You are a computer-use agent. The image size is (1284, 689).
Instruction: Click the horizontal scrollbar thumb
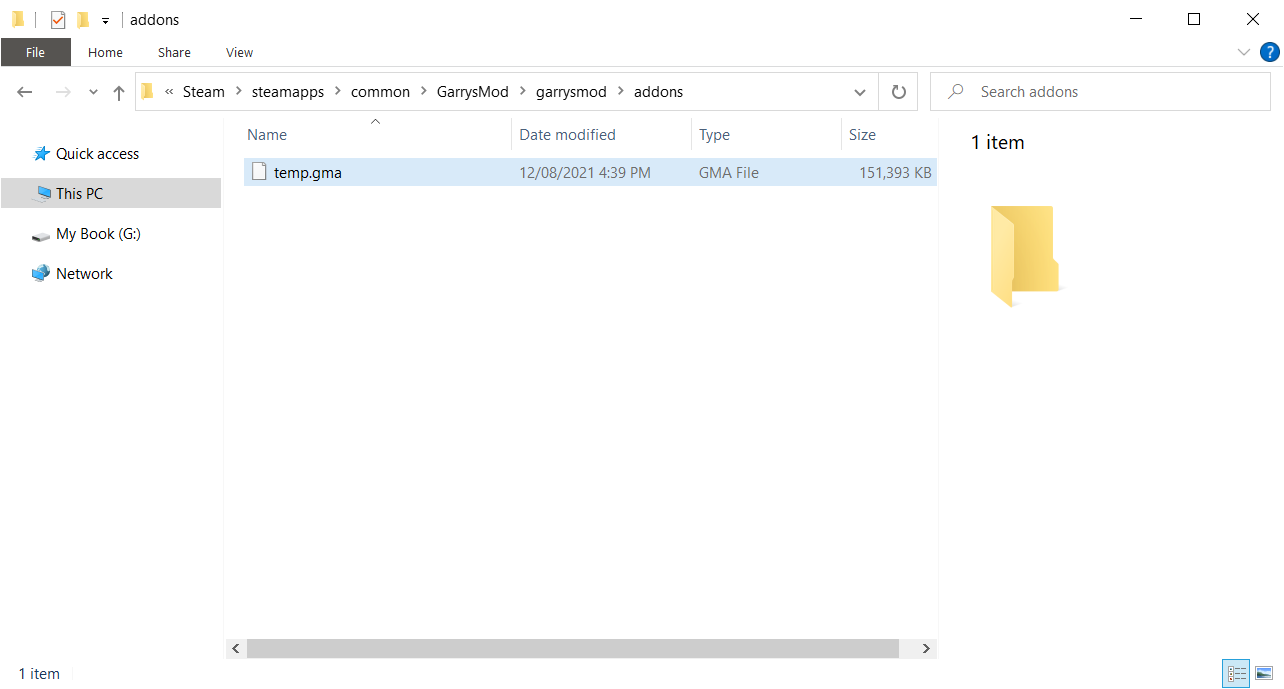573,649
